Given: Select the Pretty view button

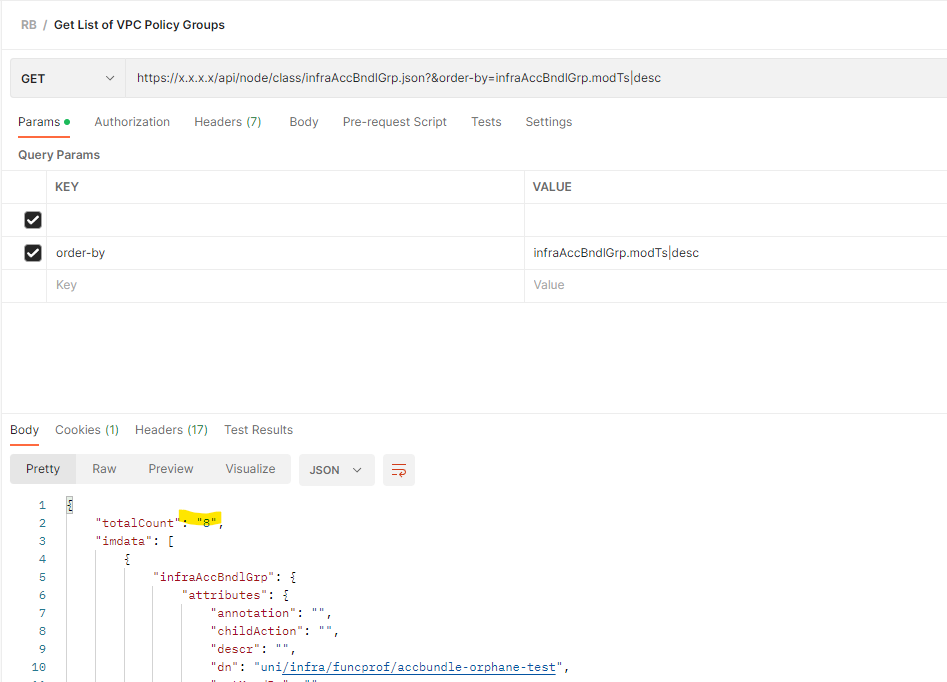Looking at the screenshot, I should [43, 469].
